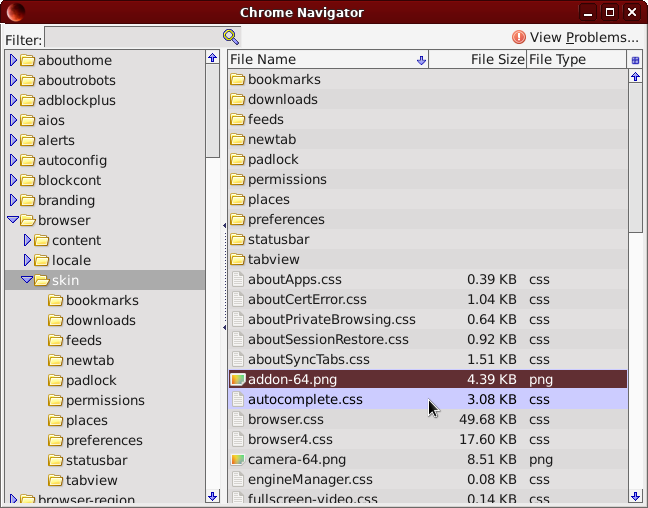Sort by File Type column header
This screenshot has width=648, height=508.
click(577, 60)
